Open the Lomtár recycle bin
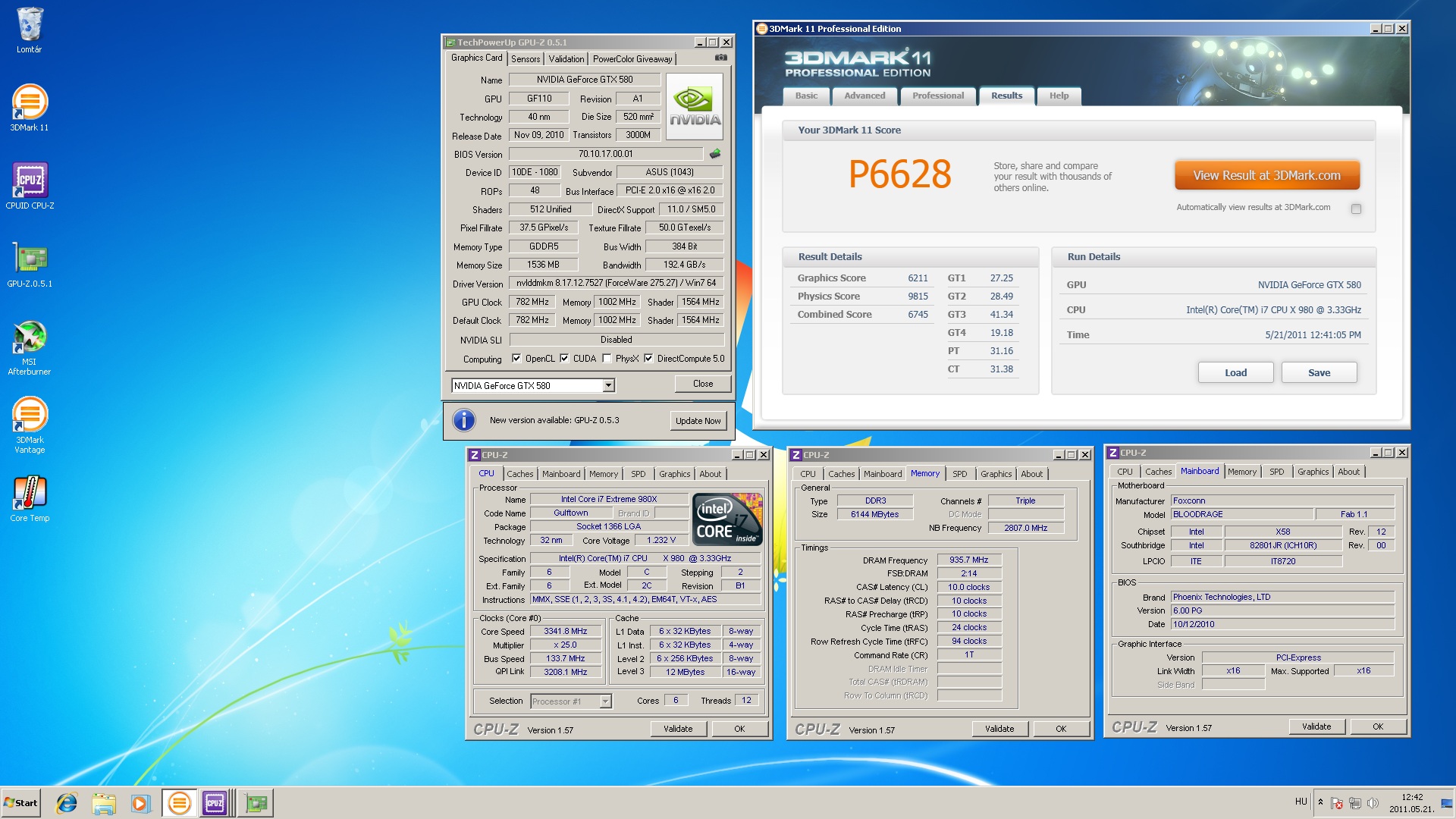Screen dimensions: 1456x819 30,25
